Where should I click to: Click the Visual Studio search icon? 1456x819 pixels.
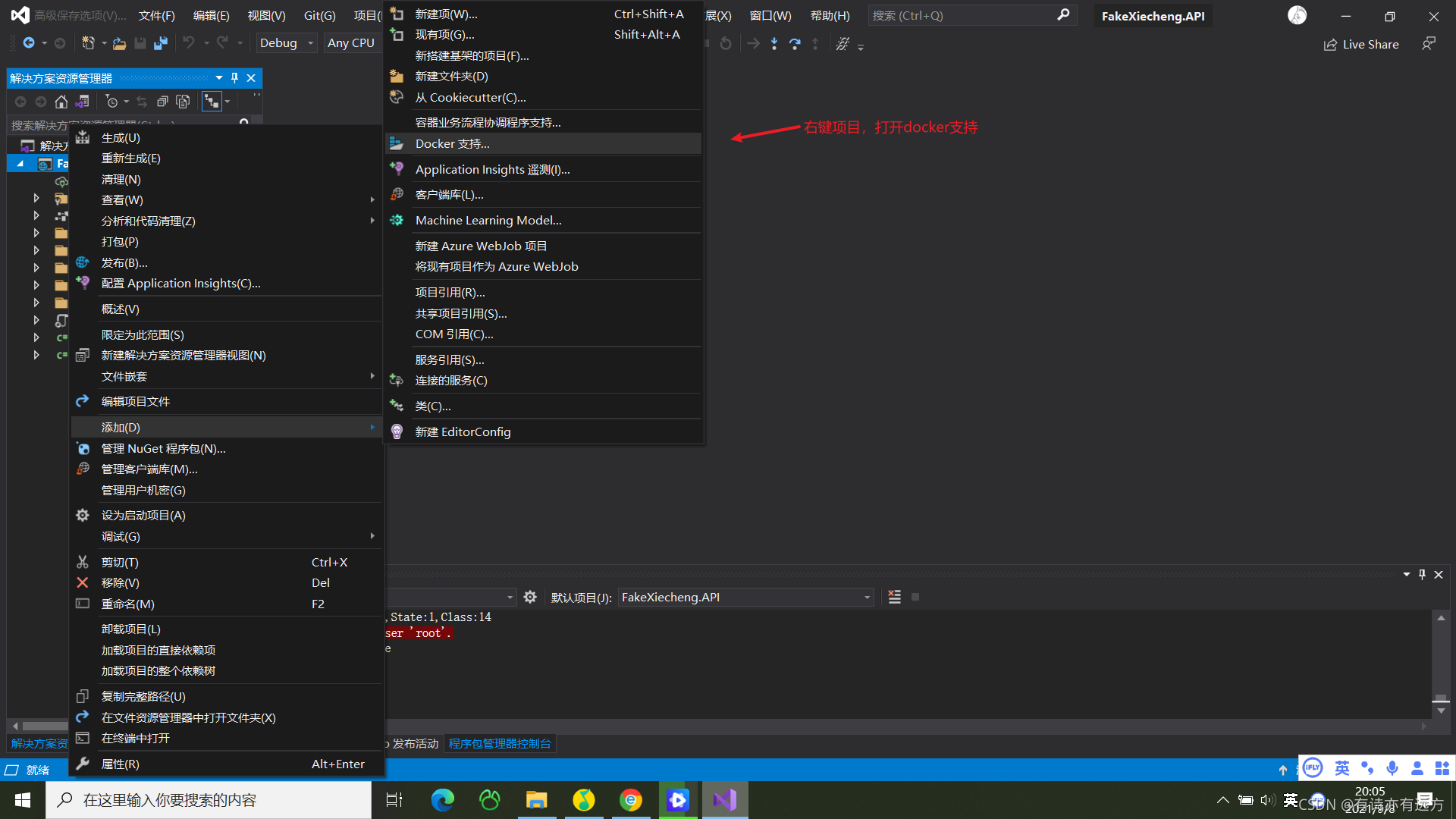tap(1063, 14)
